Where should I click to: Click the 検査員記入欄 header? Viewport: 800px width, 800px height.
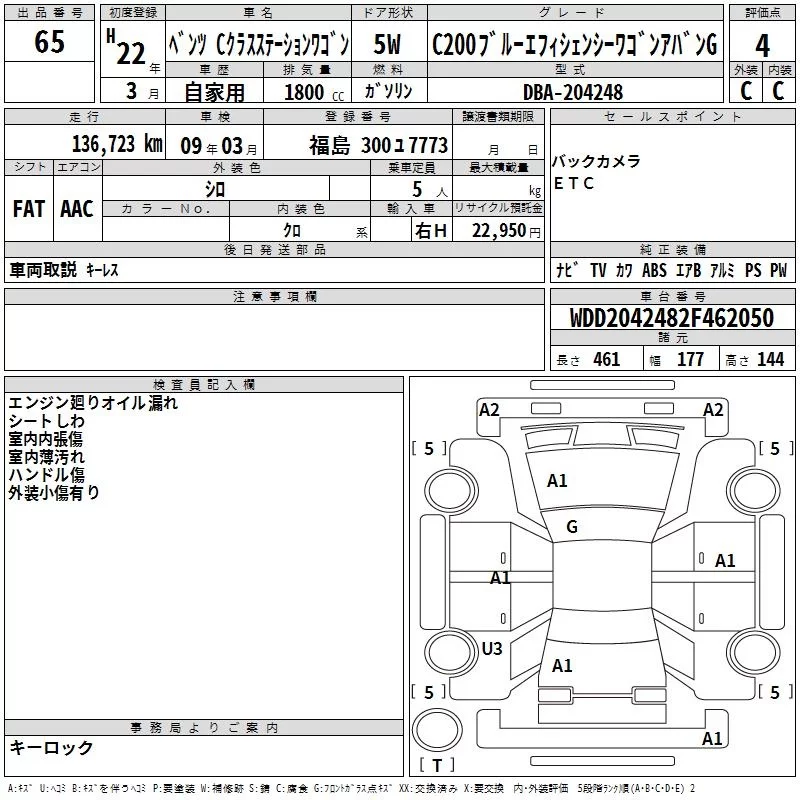pyautogui.click(x=204, y=385)
